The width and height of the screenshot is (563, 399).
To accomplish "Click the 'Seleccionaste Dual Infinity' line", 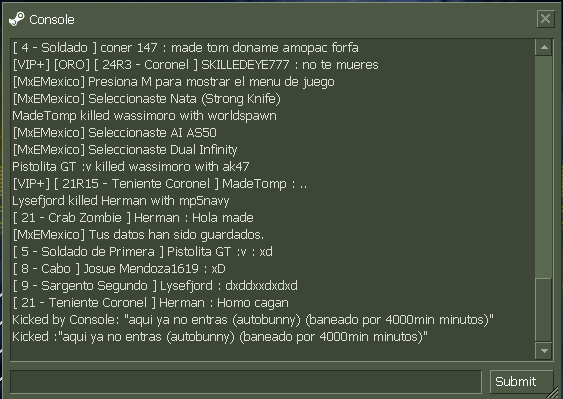I will [125, 149].
